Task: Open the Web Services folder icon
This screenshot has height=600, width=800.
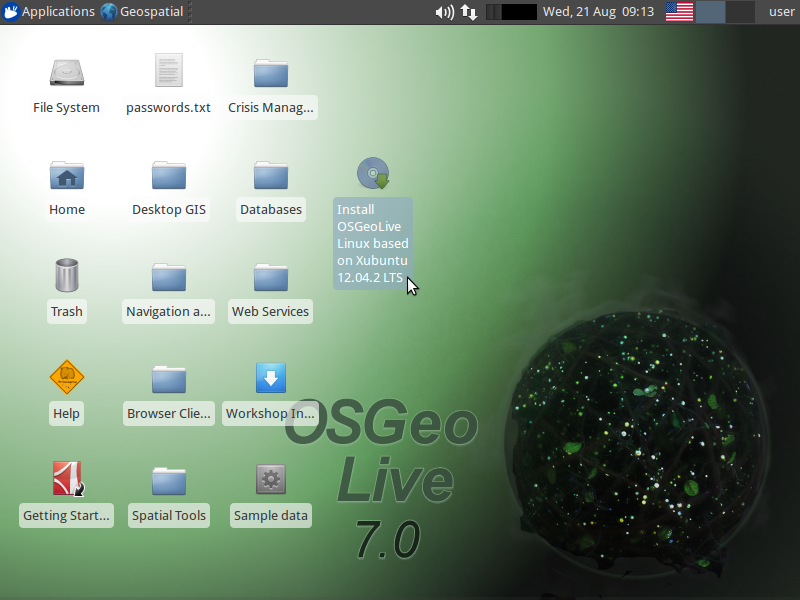Action: pos(271,277)
